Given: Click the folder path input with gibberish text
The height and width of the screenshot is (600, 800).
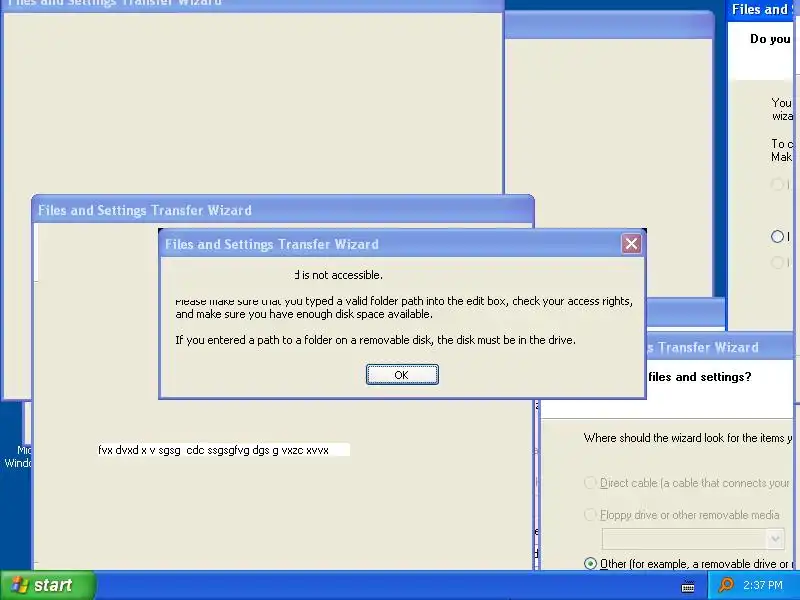Looking at the screenshot, I should [x=223, y=450].
